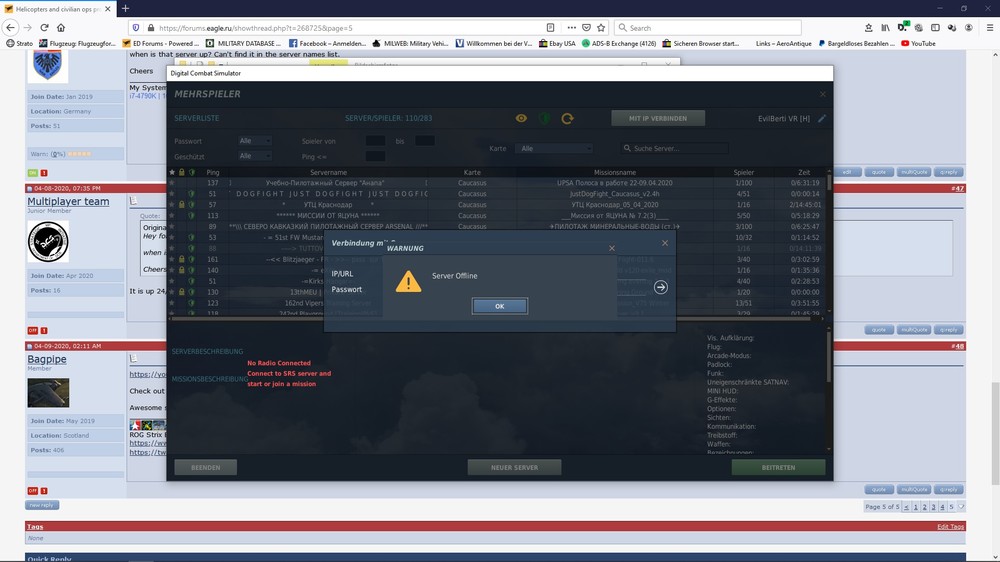
Task: Click the edit button above post #47
Action: coord(847,172)
